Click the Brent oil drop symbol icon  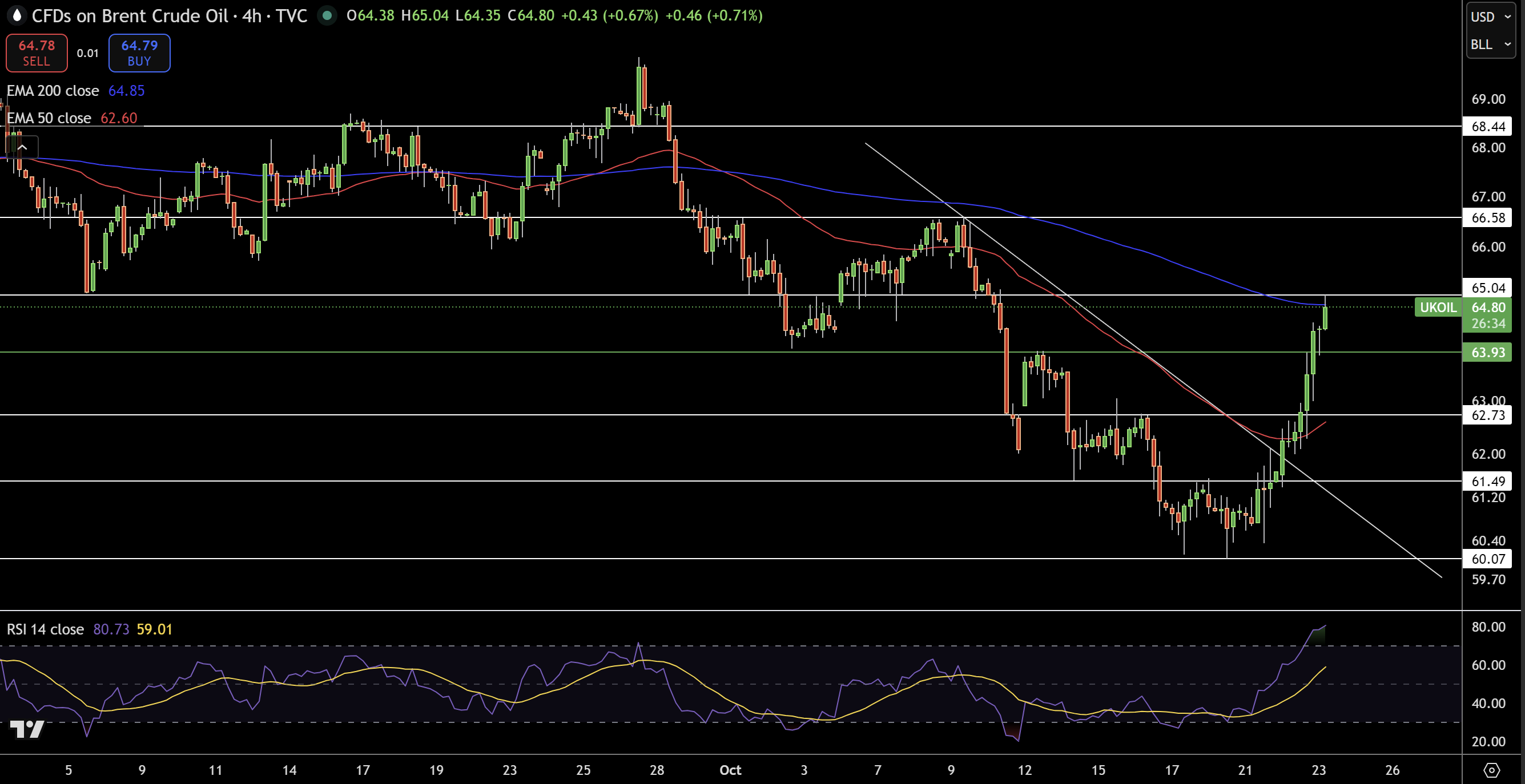coord(17,15)
